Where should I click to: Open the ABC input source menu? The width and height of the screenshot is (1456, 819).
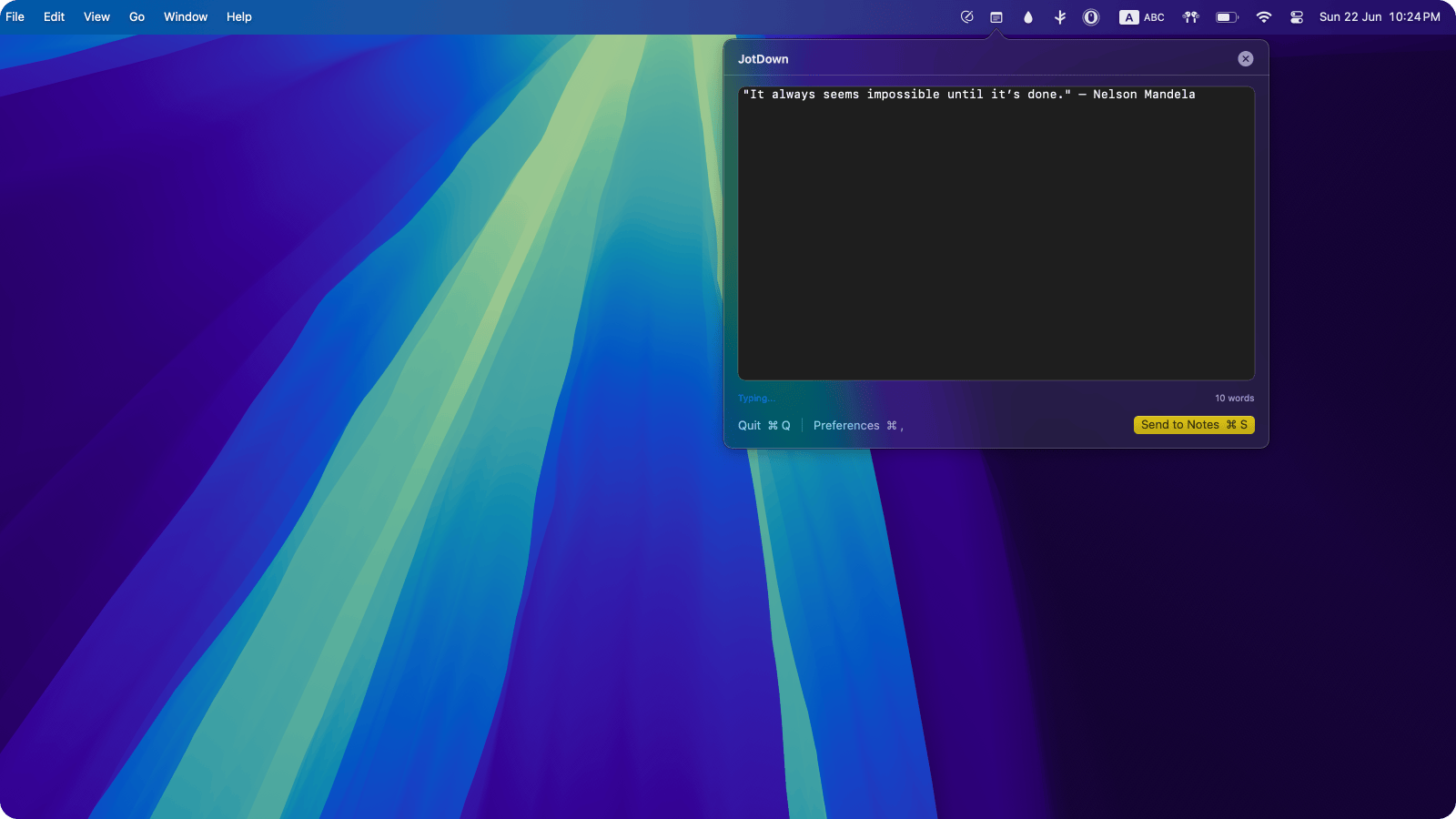click(1142, 17)
